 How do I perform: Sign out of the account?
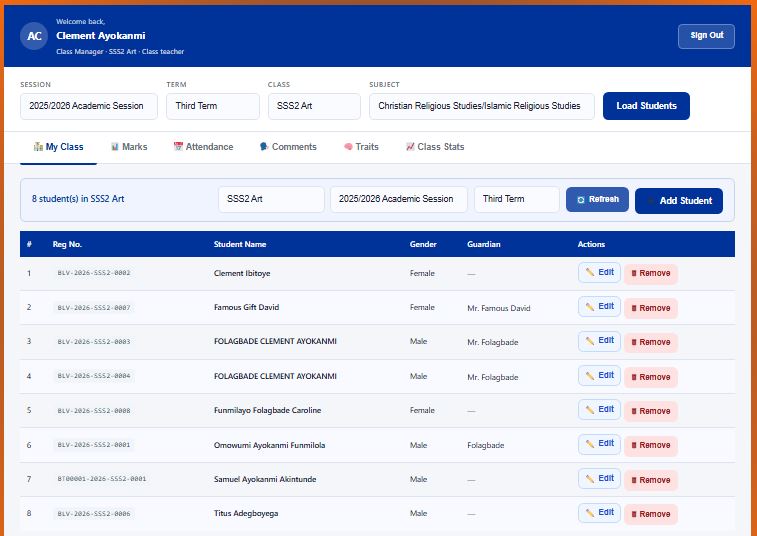tap(706, 36)
